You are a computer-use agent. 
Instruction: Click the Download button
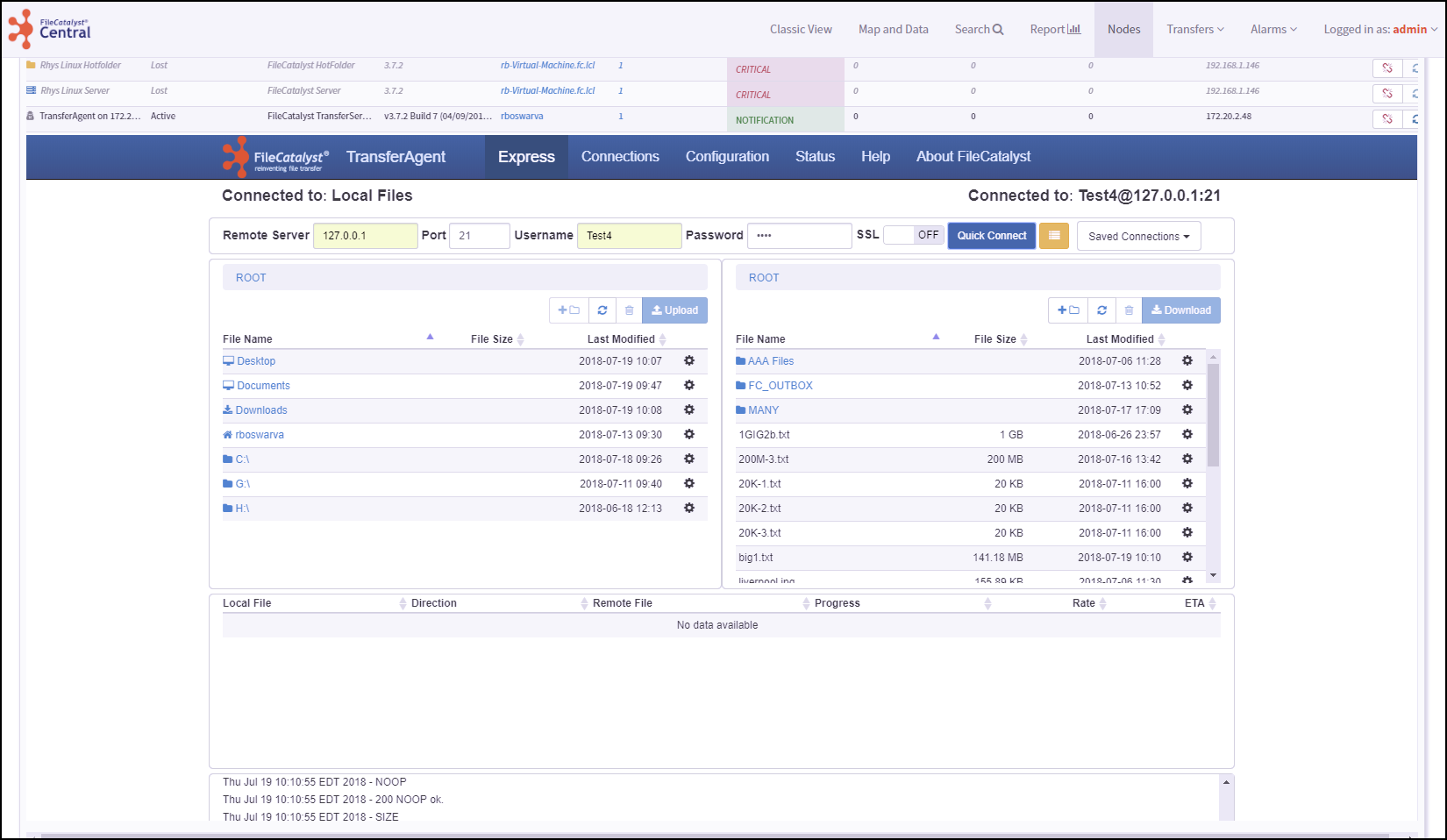1180,310
